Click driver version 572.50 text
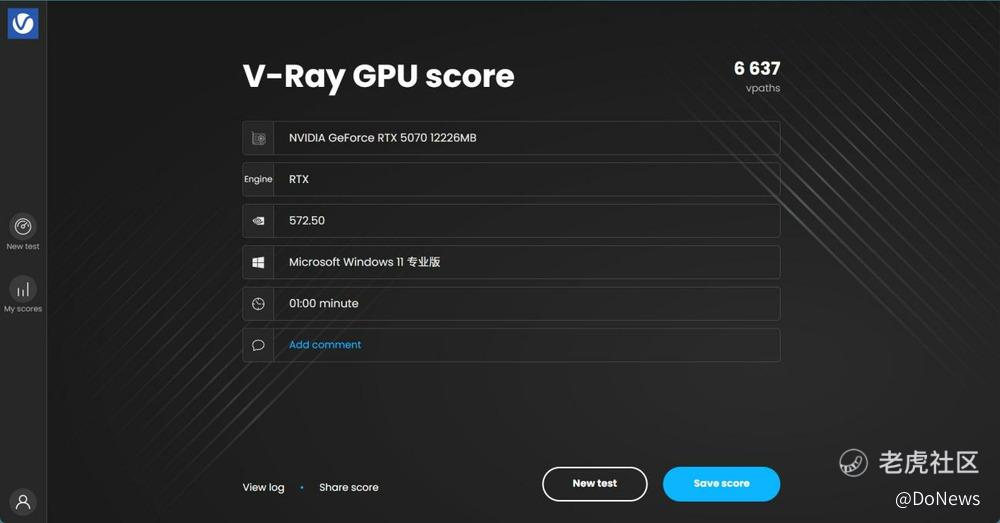 307,221
